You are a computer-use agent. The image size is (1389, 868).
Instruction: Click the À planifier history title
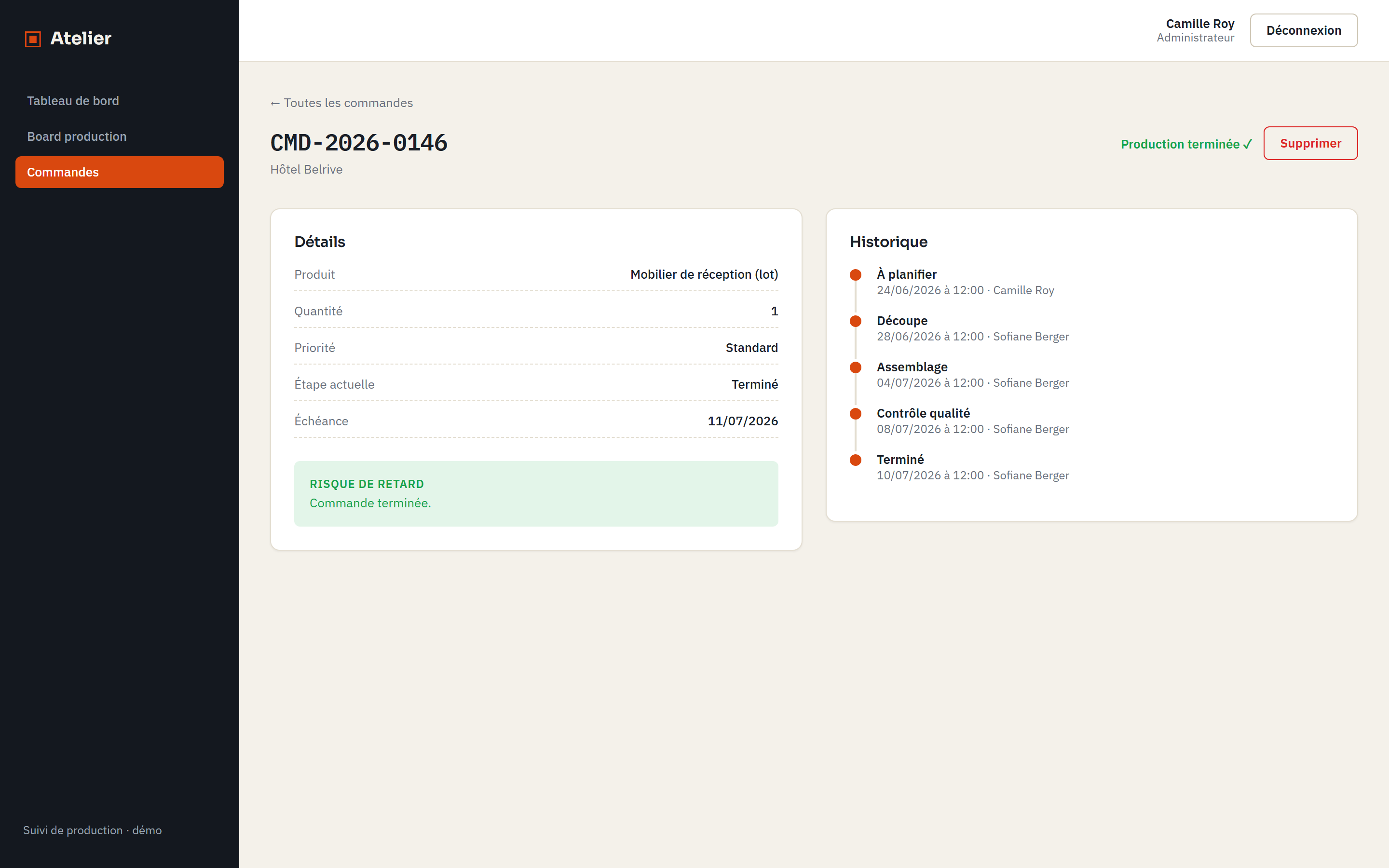[906, 274]
